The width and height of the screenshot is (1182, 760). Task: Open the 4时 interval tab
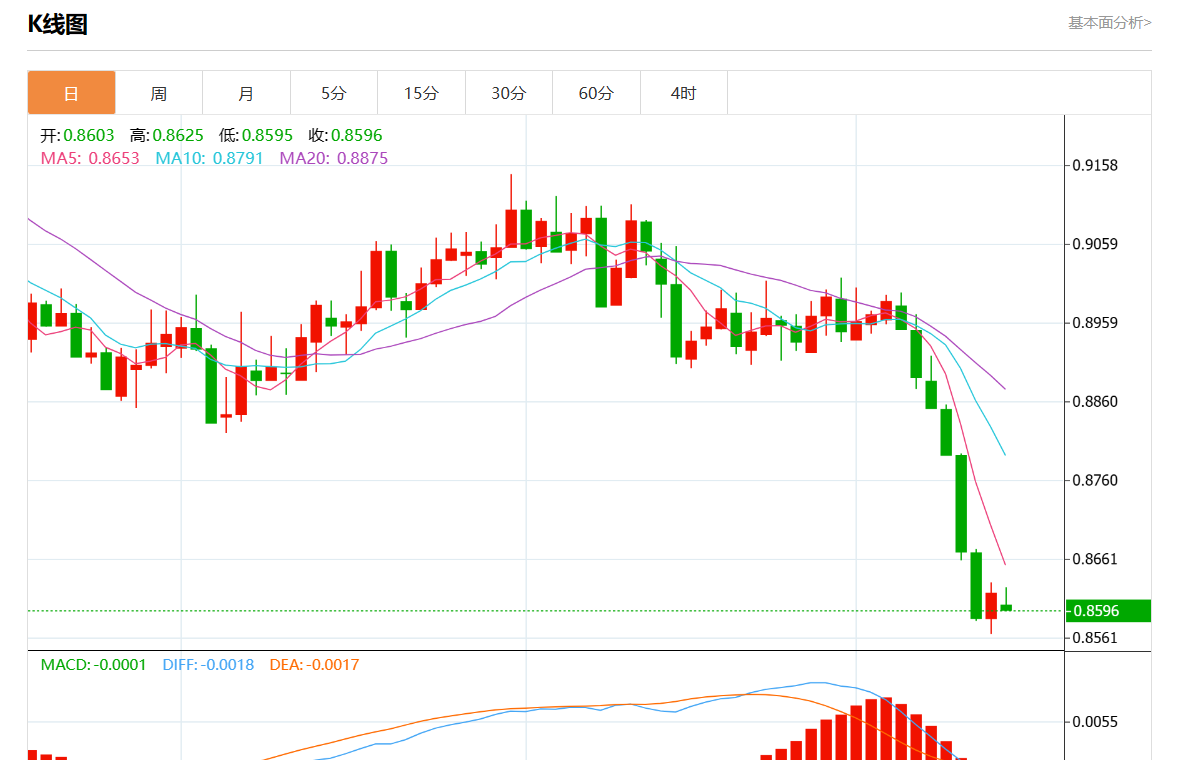(x=684, y=93)
